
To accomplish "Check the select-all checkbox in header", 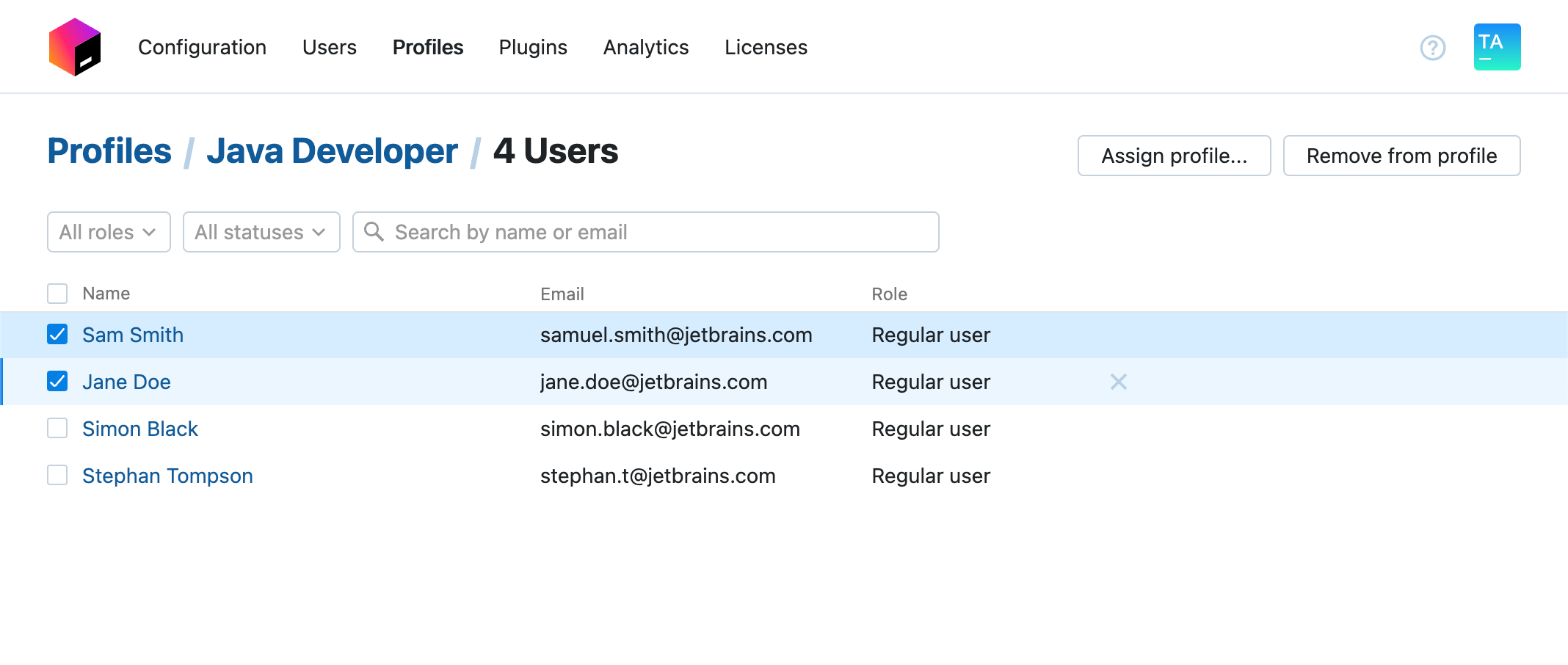I will point(57,293).
